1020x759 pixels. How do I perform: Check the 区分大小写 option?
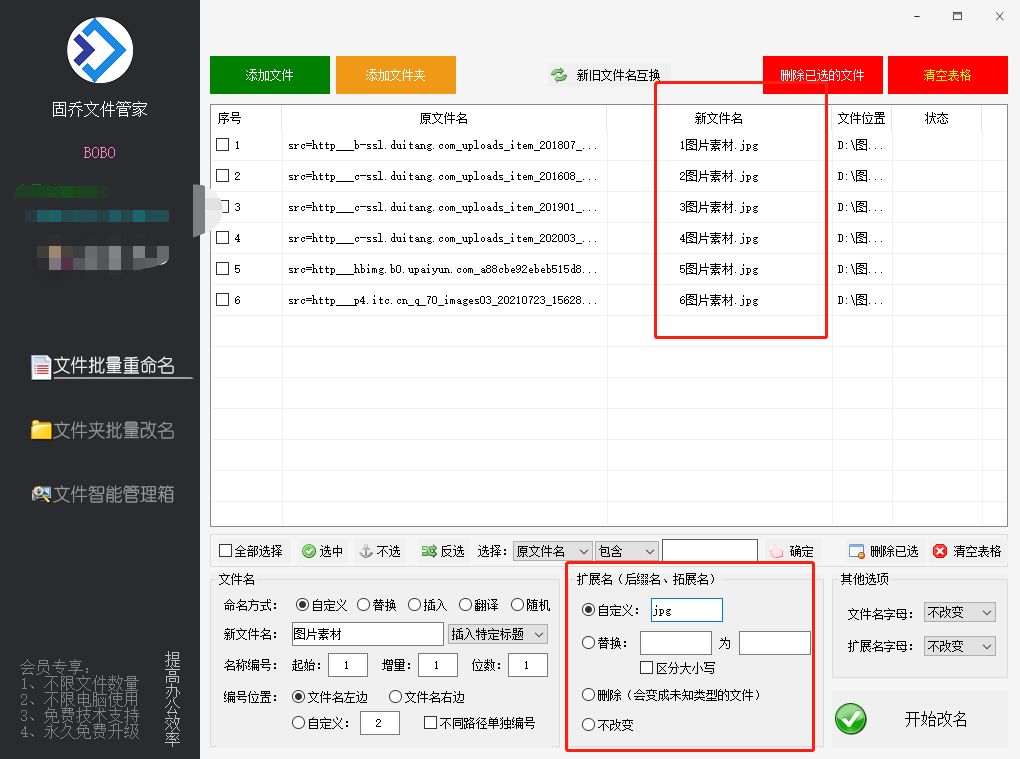pos(647,668)
